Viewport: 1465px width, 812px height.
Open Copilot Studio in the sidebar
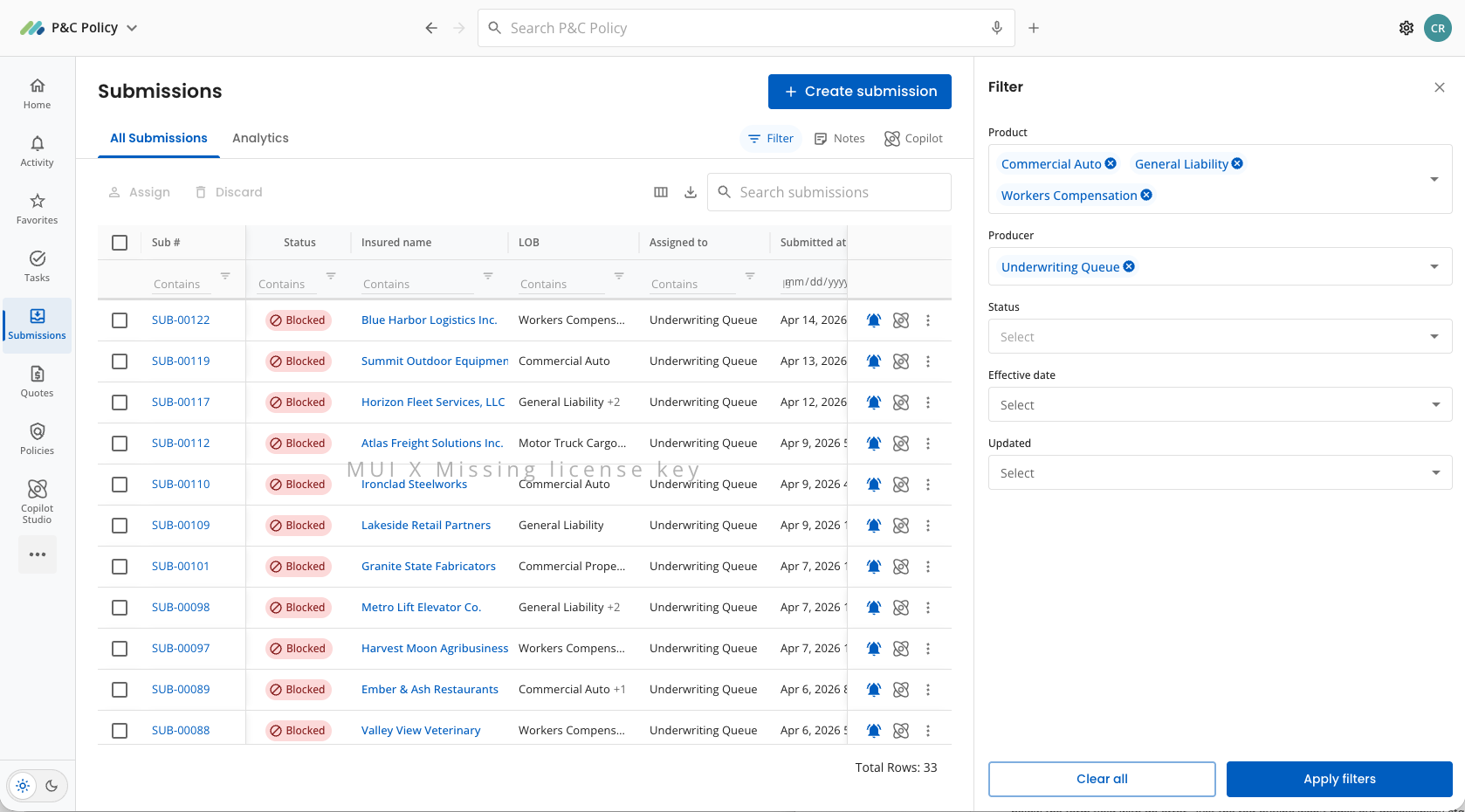[37, 501]
